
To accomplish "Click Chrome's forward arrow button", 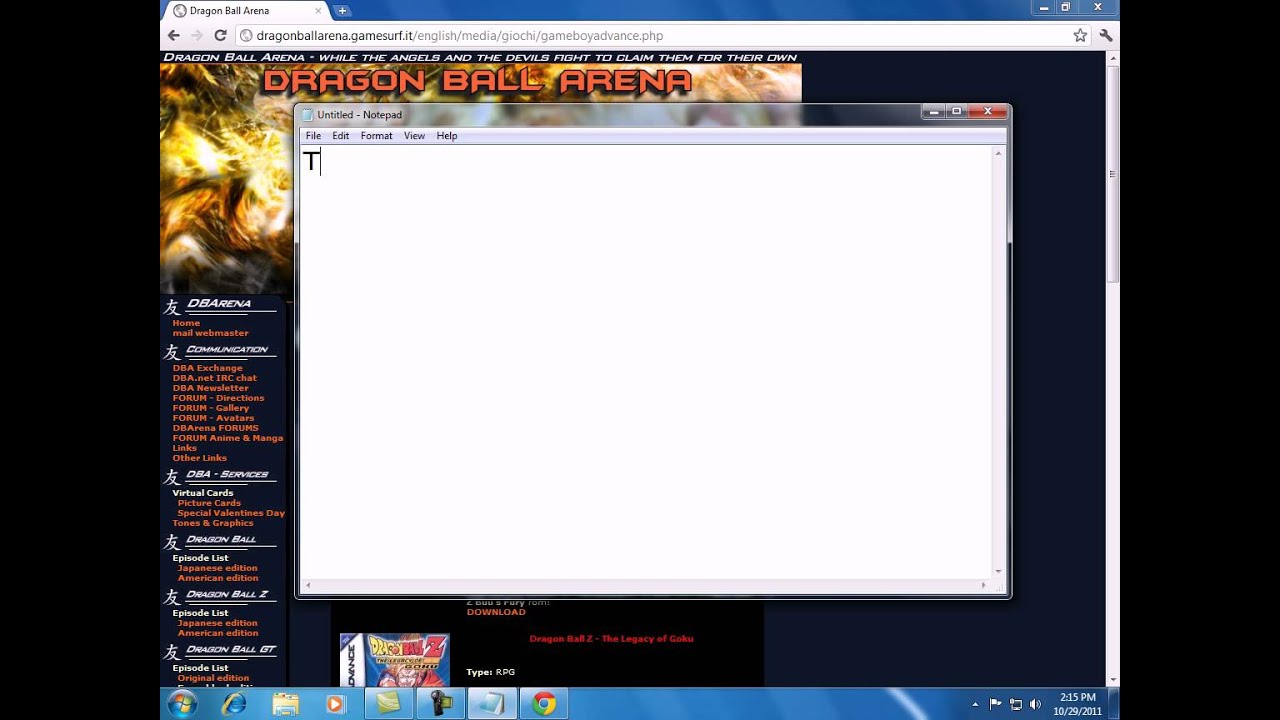I will pos(197,35).
